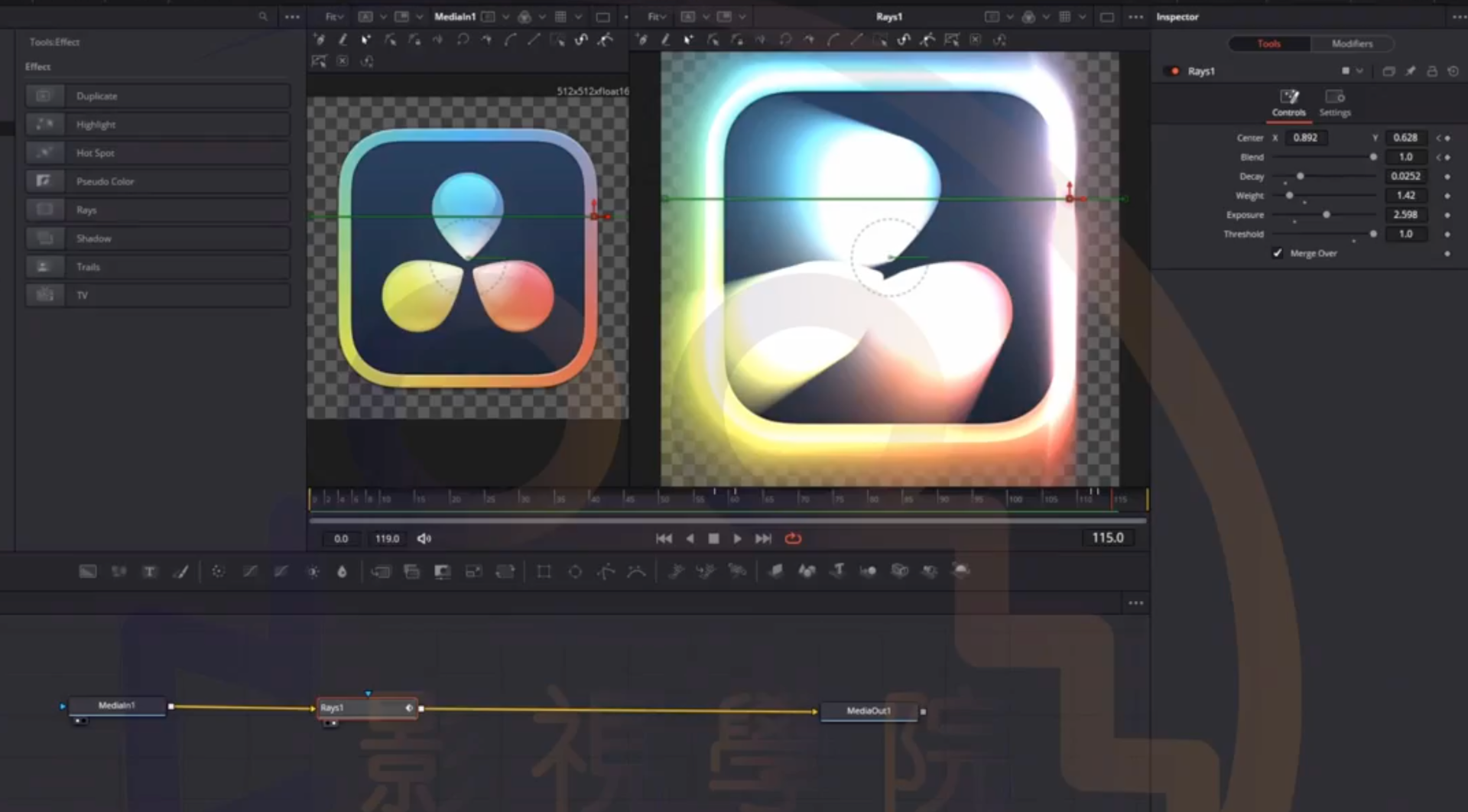Toggle the Rays1 enable switch in Inspector
1468x812 pixels.
[x=1175, y=71]
